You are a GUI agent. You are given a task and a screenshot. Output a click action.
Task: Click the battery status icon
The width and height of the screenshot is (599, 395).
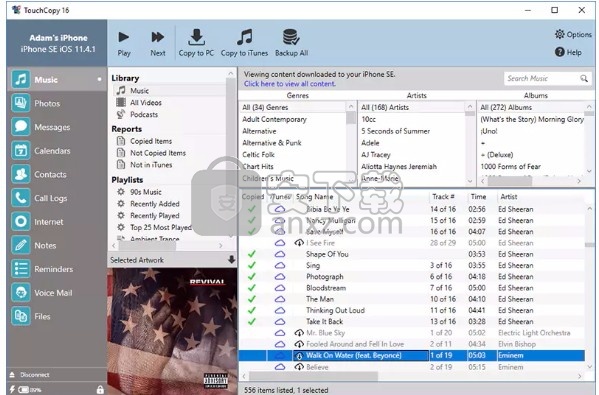[24, 390]
